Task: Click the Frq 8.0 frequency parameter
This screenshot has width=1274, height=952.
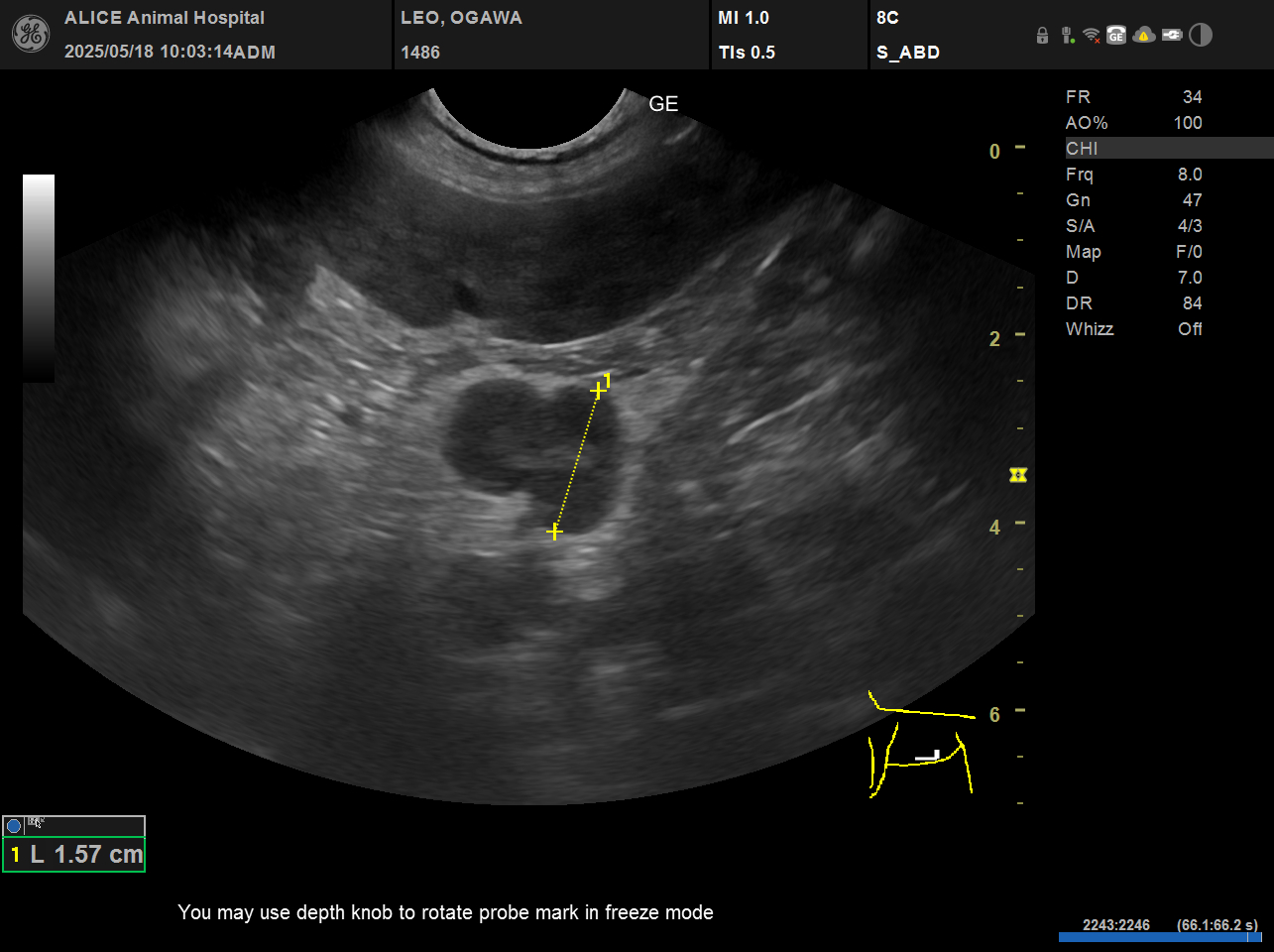Action: point(1133,175)
